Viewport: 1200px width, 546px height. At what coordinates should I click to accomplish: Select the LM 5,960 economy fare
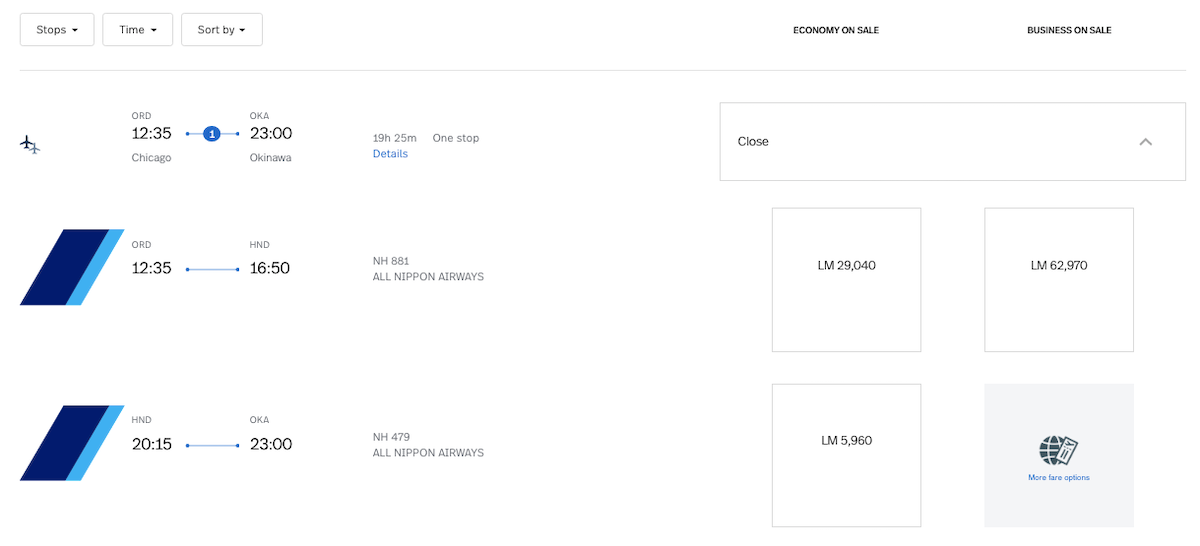846,455
